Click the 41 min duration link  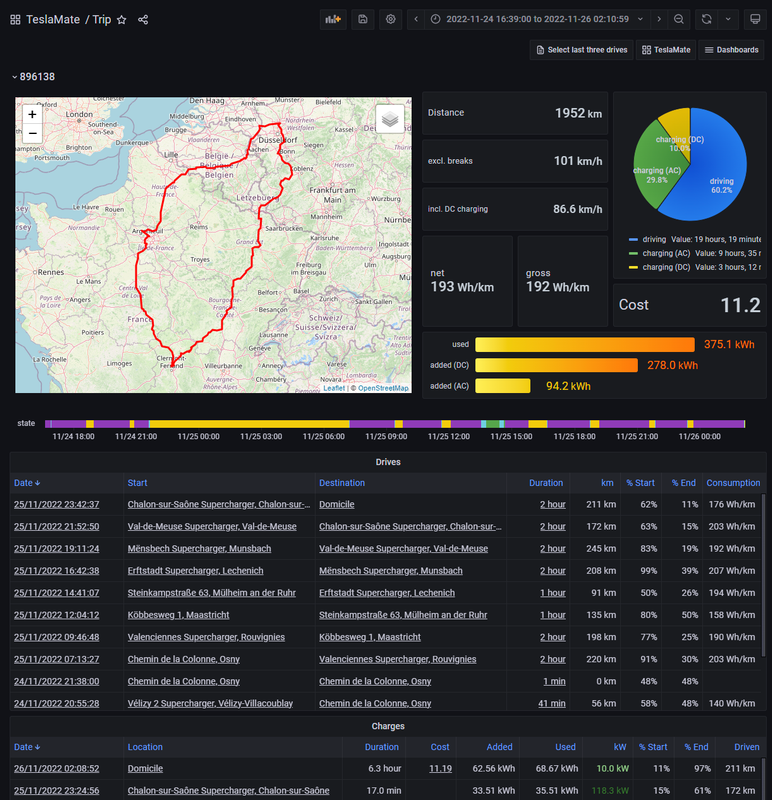coord(552,703)
